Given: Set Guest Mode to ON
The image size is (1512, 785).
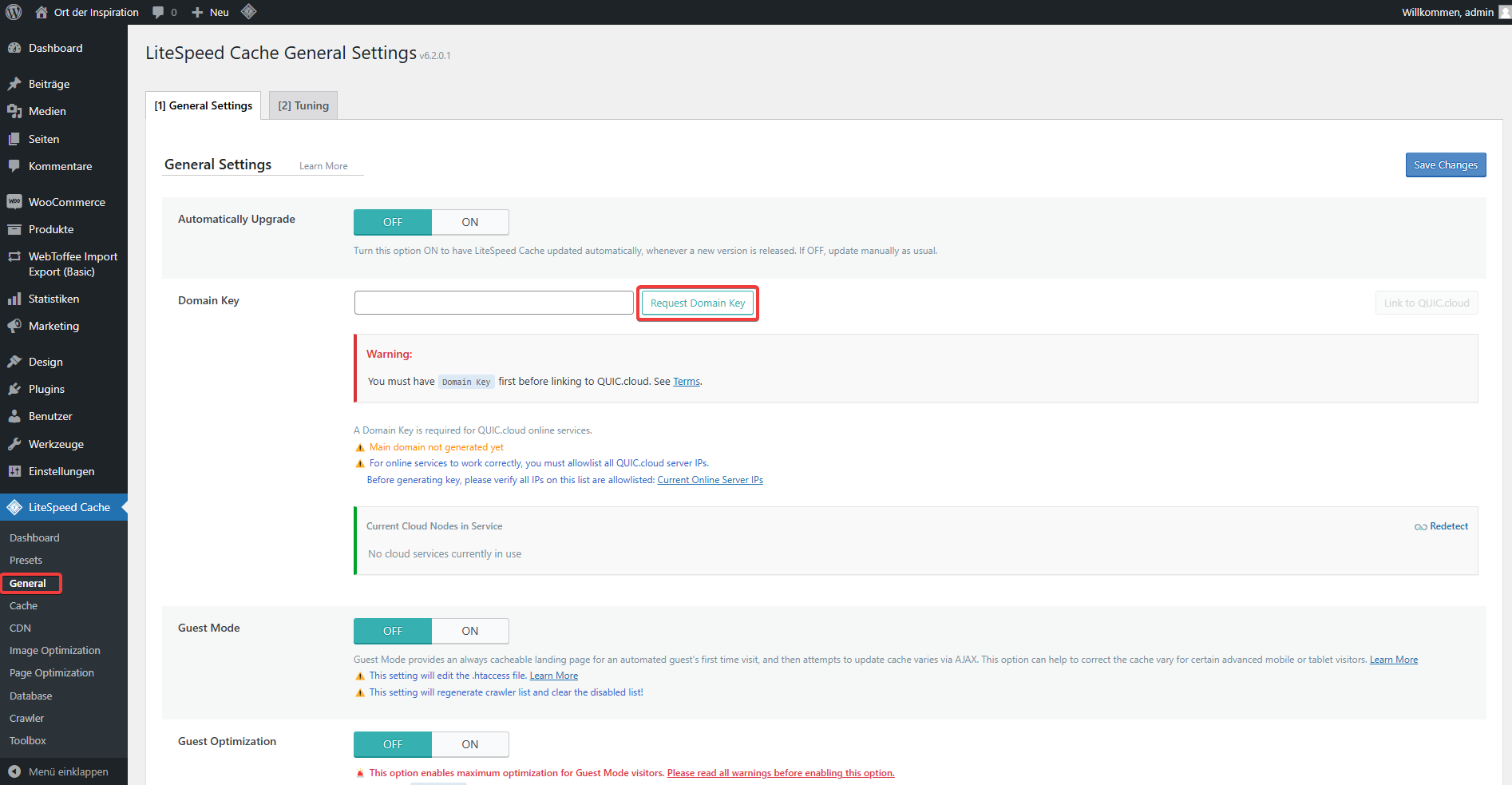Looking at the screenshot, I should (470, 631).
